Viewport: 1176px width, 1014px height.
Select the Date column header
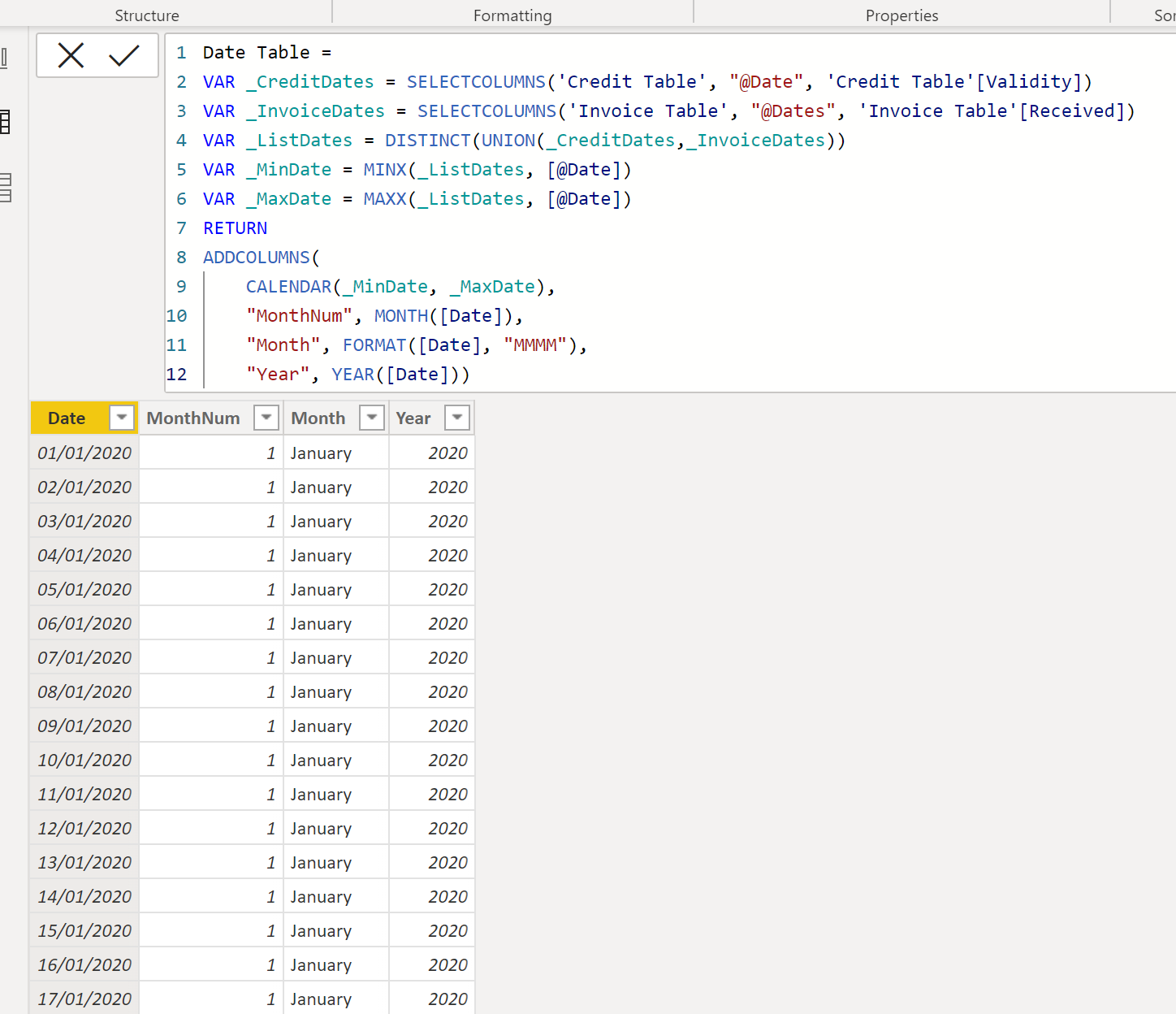(67, 418)
